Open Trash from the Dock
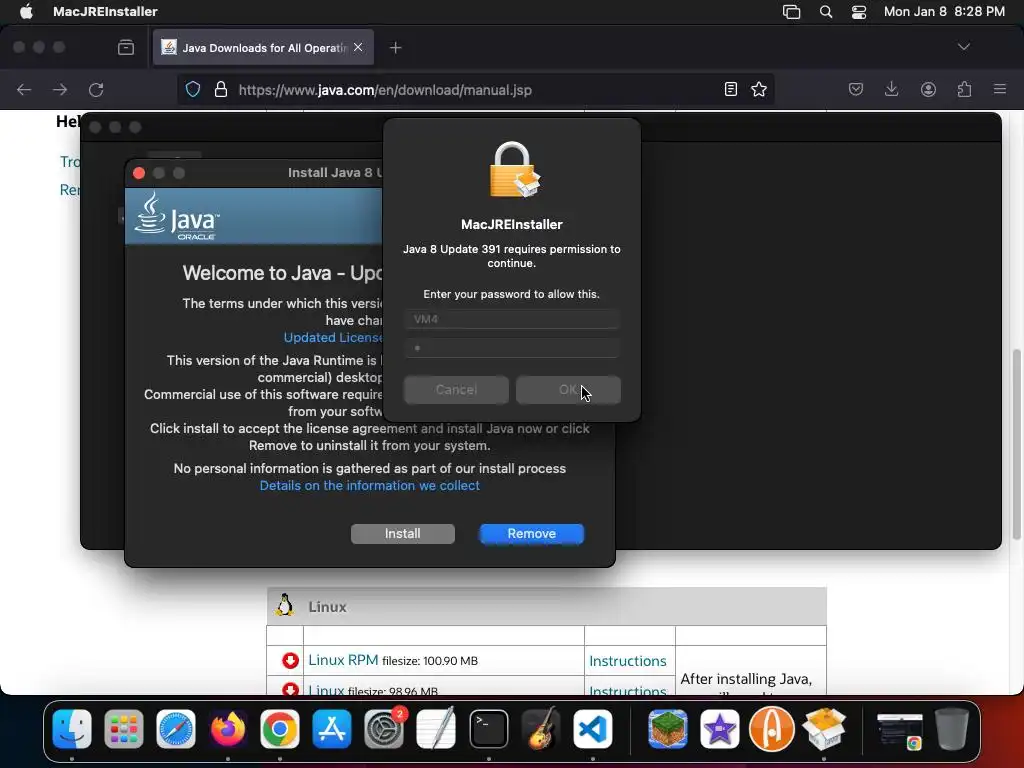Viewport: 1024px width, 768px height. click(952, 729)
